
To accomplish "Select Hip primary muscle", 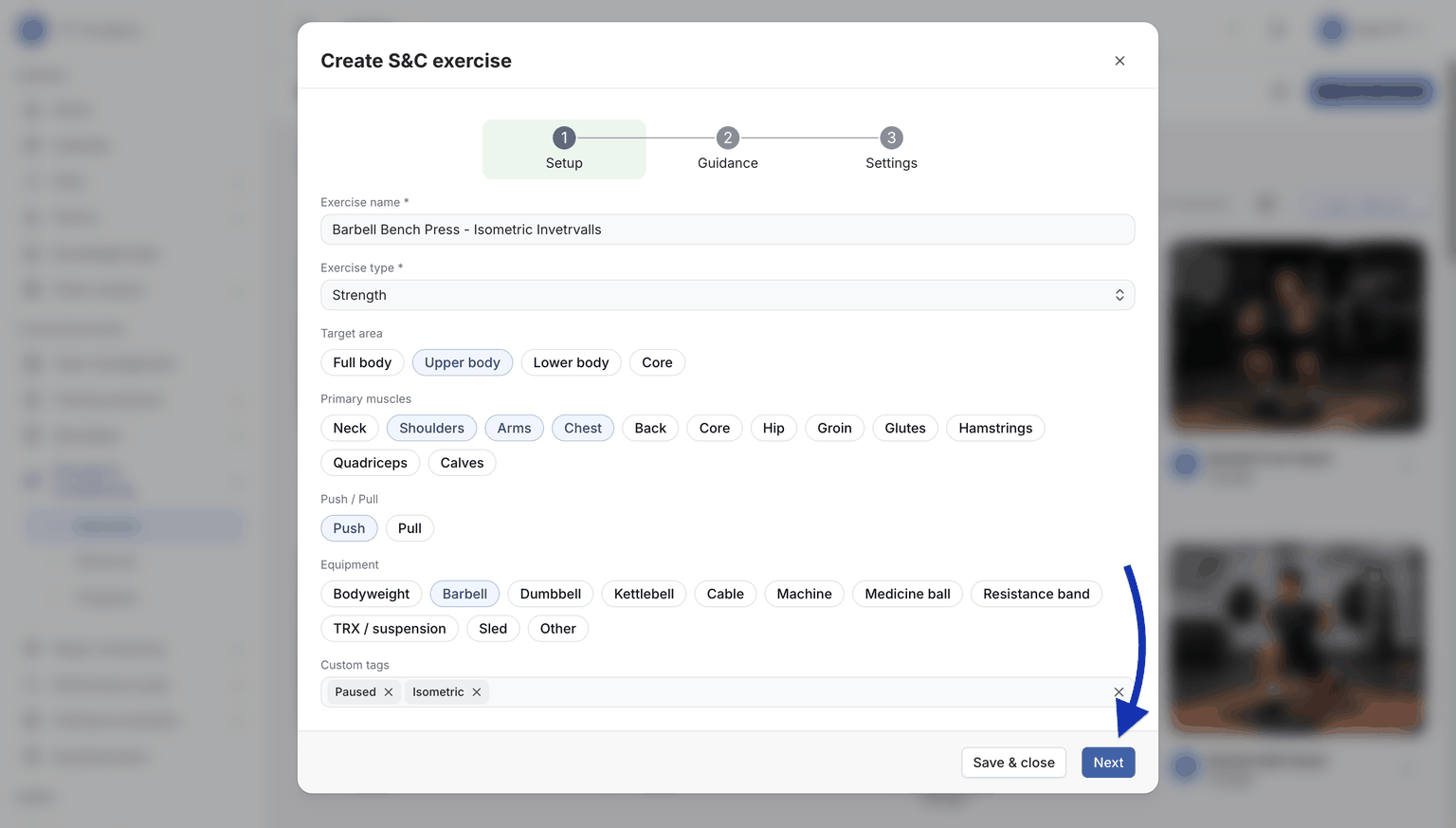I will click(x=773, y=428).
